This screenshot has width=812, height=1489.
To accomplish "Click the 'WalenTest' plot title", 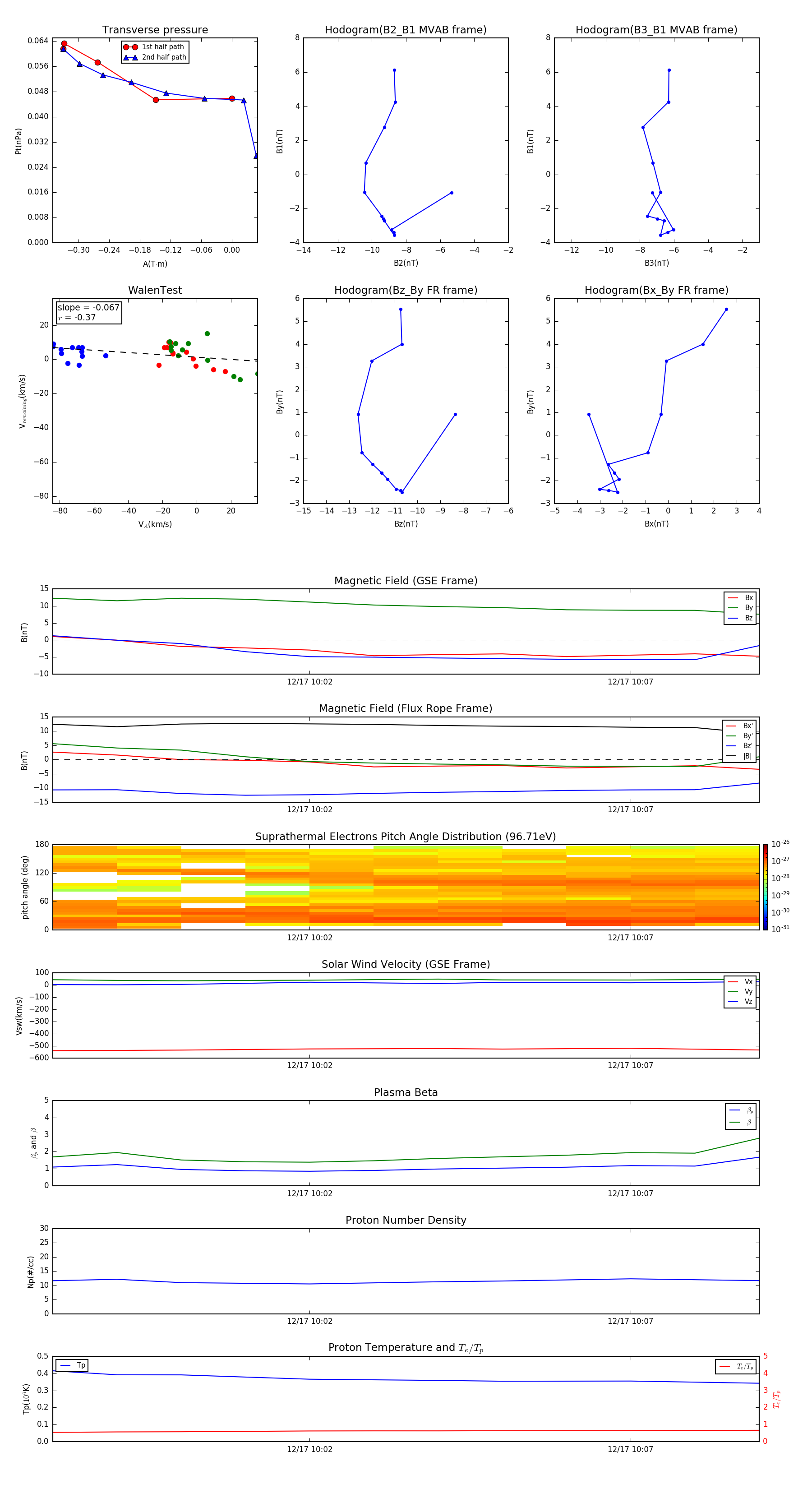I will coord(155,290).
